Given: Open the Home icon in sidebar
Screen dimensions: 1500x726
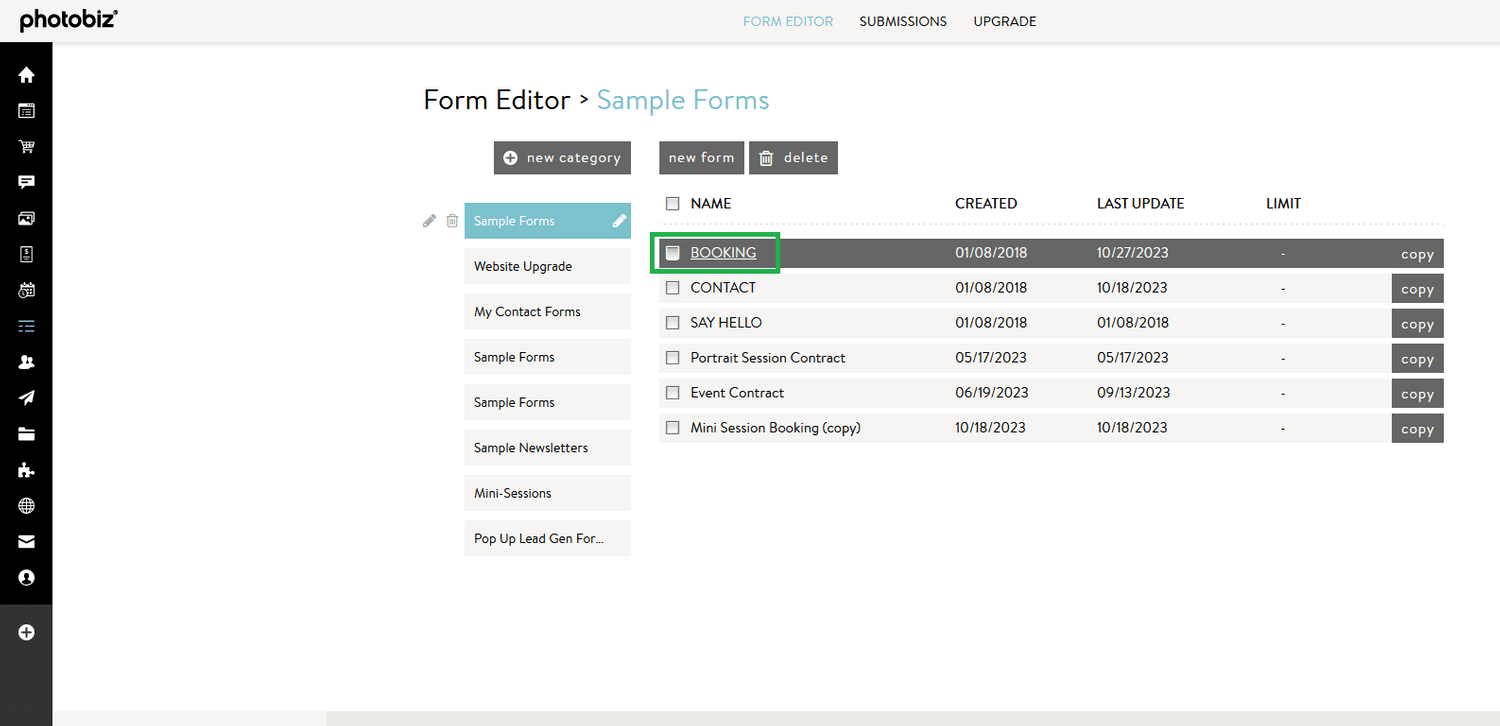Looking at the screenshot, I should pyautogui.click(x=26, y=74).
